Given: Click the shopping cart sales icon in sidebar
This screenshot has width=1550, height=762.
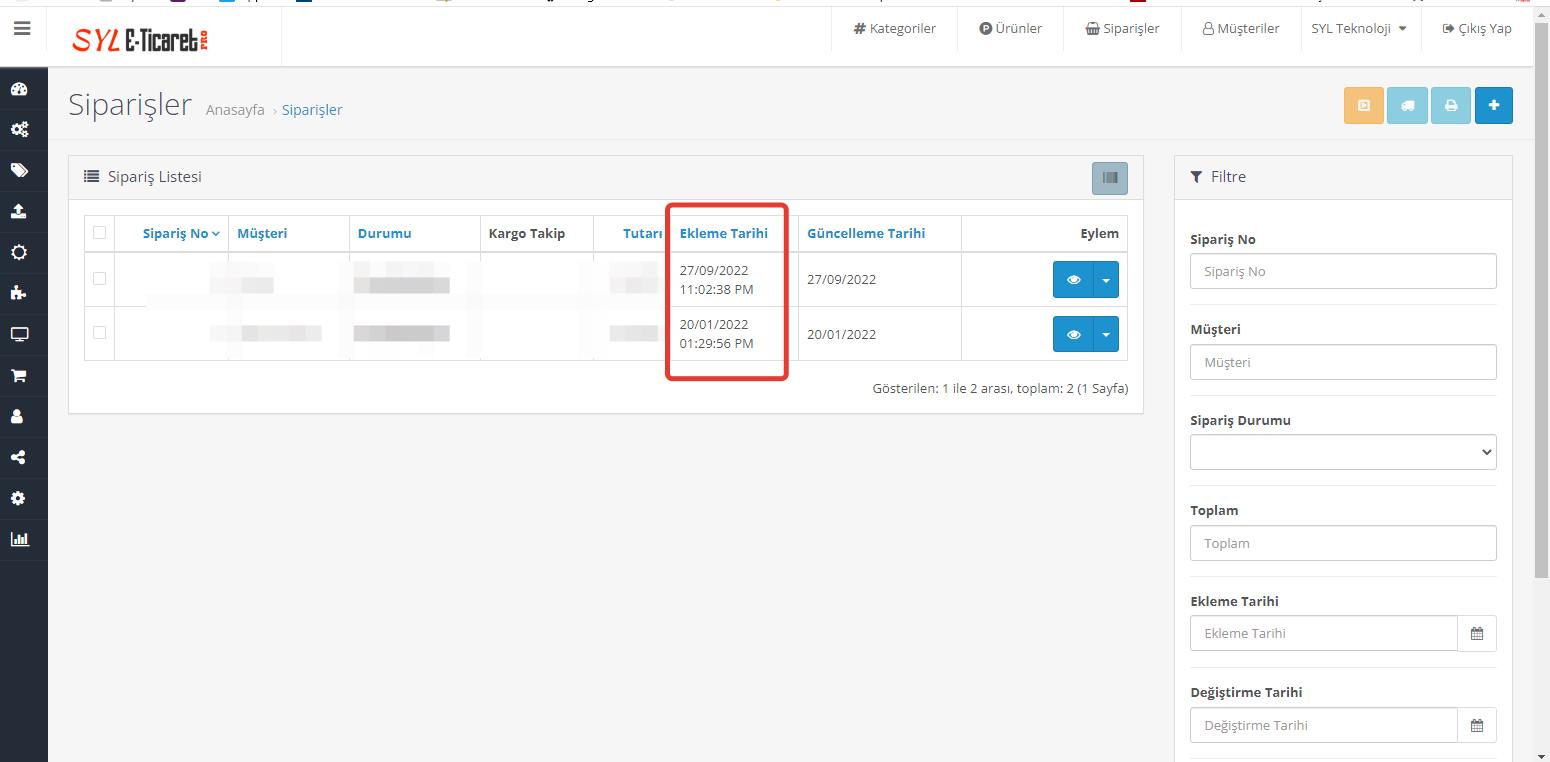Looking at the screenshot, I should point(19,376).
